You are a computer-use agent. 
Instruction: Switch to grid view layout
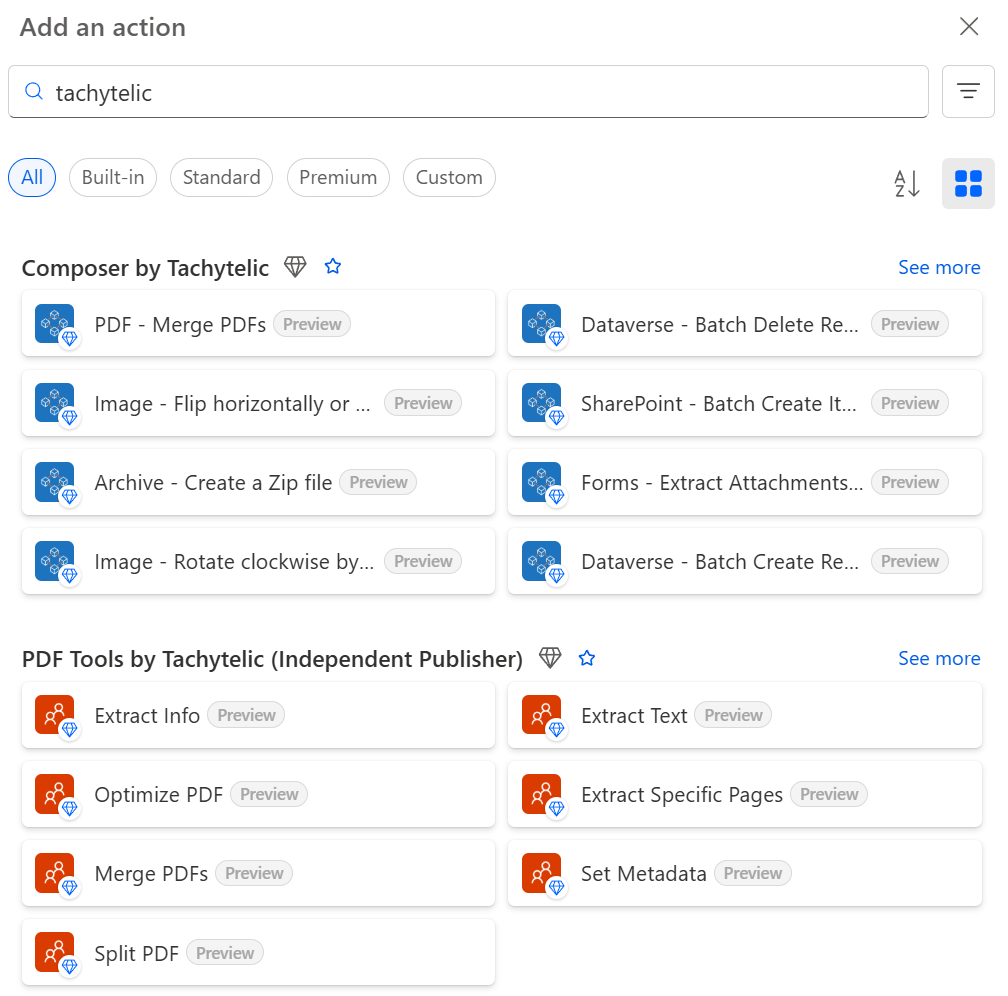click(x=968, y=183)
